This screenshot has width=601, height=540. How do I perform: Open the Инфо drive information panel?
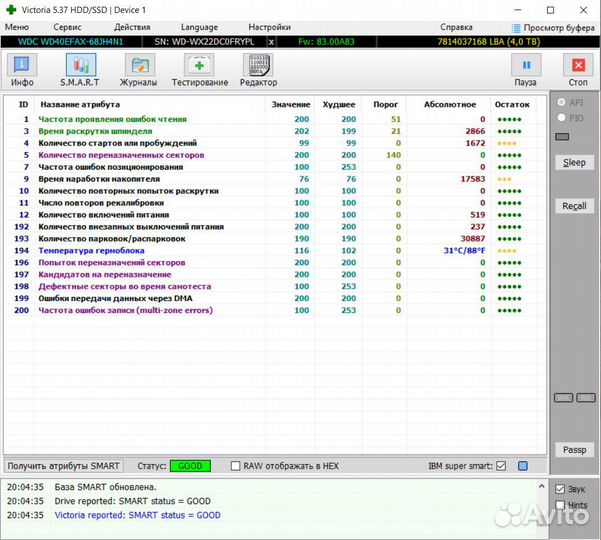[x=22, y=71]
